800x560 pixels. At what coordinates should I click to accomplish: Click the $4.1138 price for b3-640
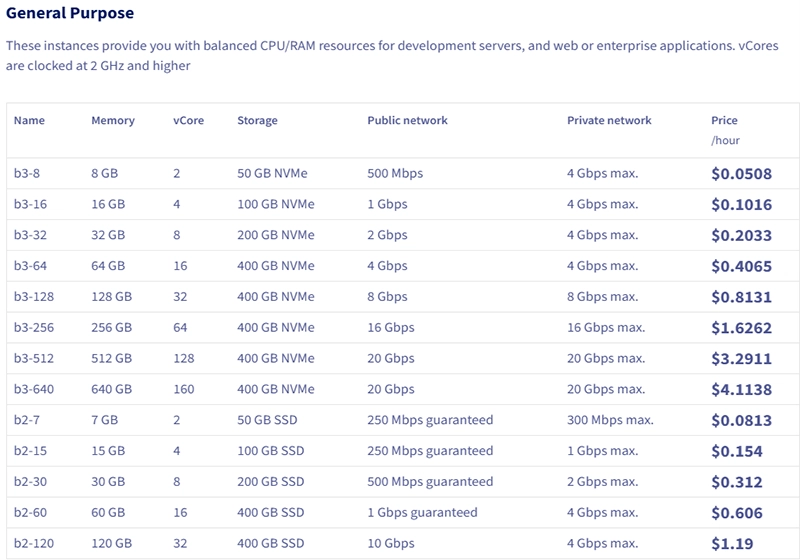(741, 390)
